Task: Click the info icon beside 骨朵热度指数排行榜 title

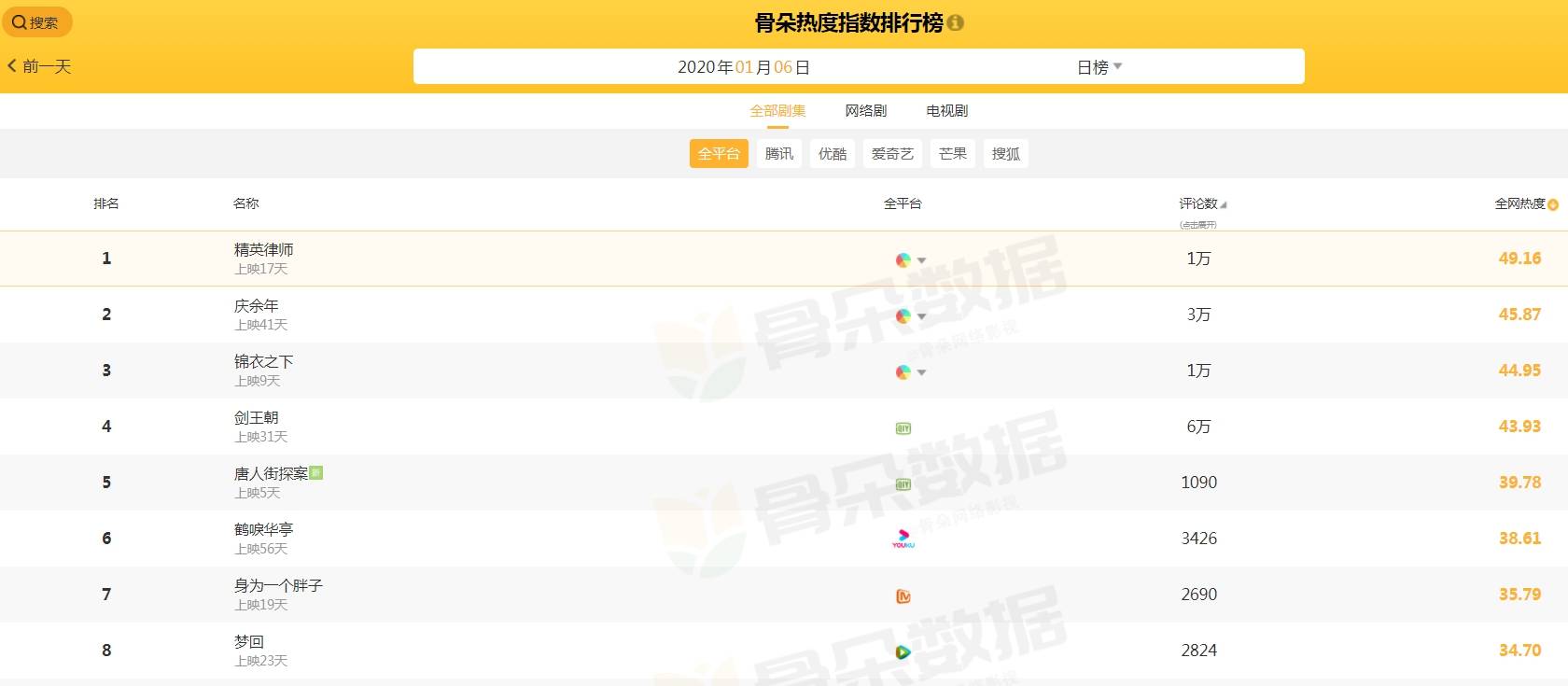Action: coord(955,22)
